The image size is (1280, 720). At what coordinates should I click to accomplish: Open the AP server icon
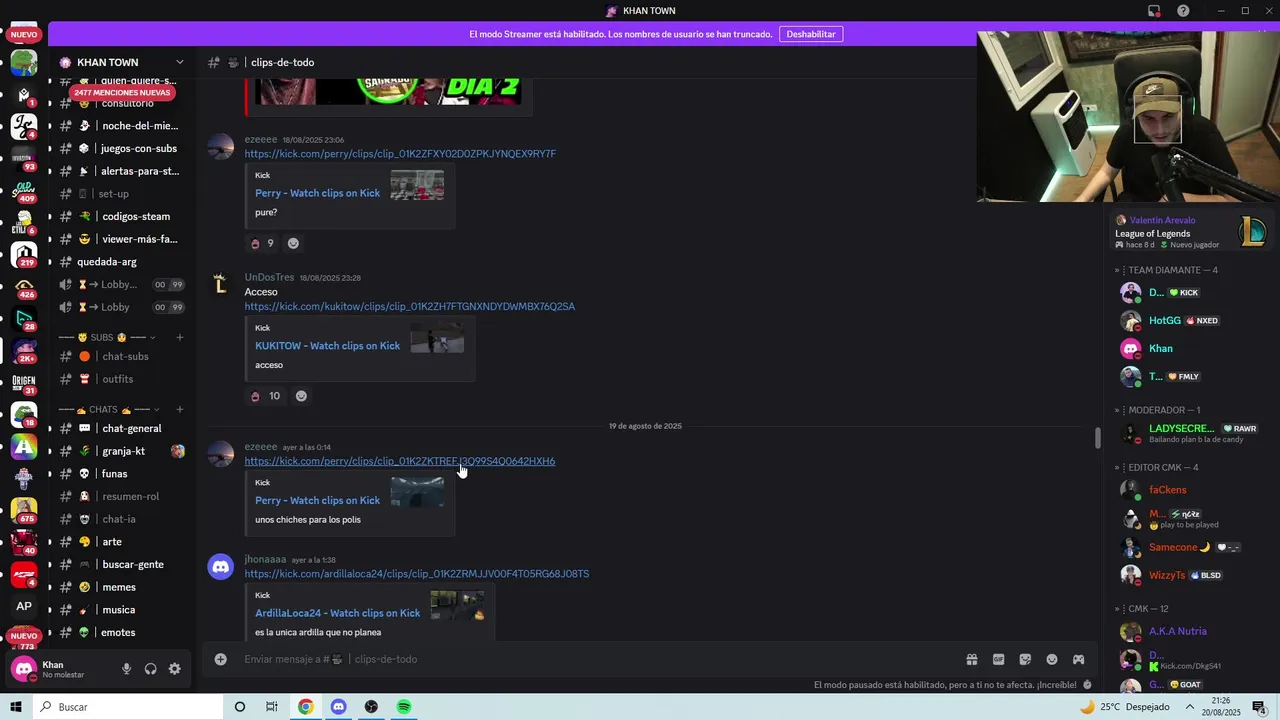click(24, 606)
